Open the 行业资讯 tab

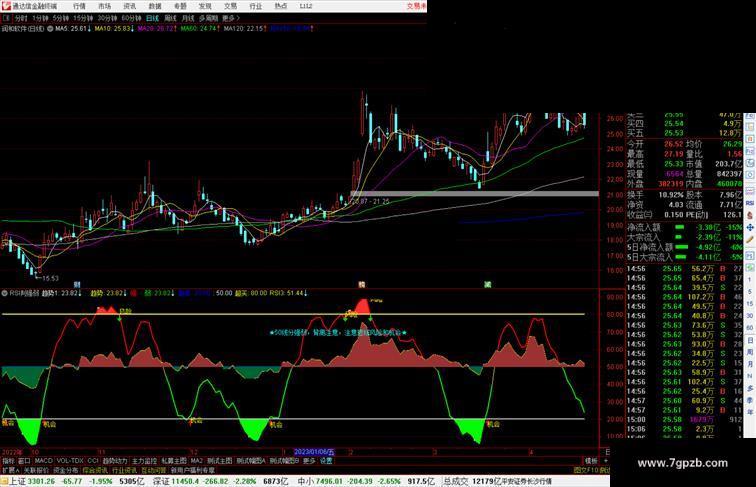coord(124,470)
